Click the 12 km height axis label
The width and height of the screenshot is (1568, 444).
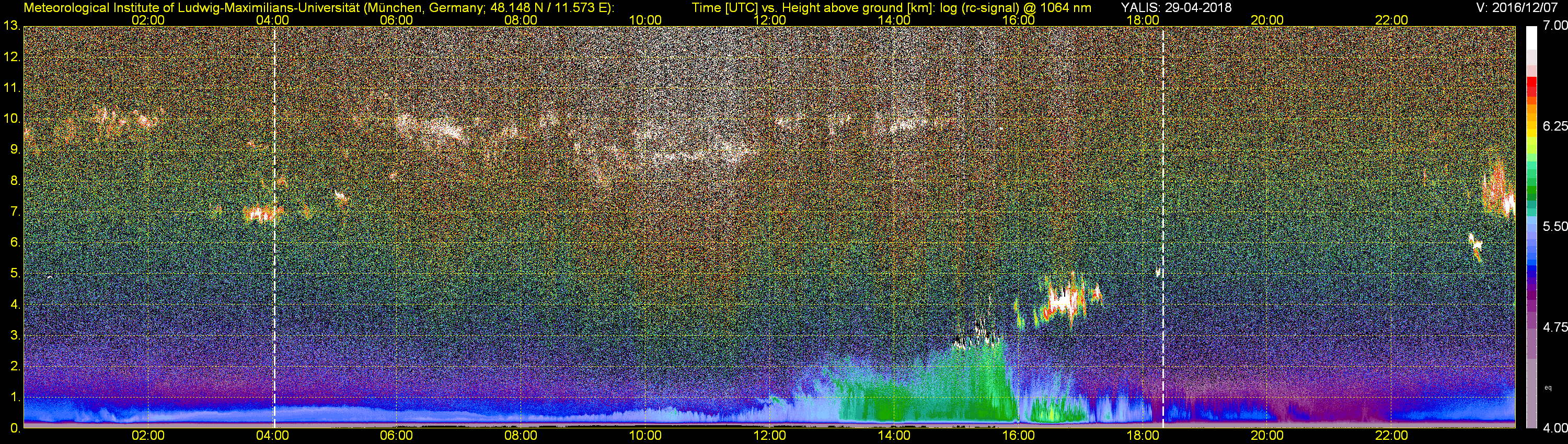coord(11,57)
